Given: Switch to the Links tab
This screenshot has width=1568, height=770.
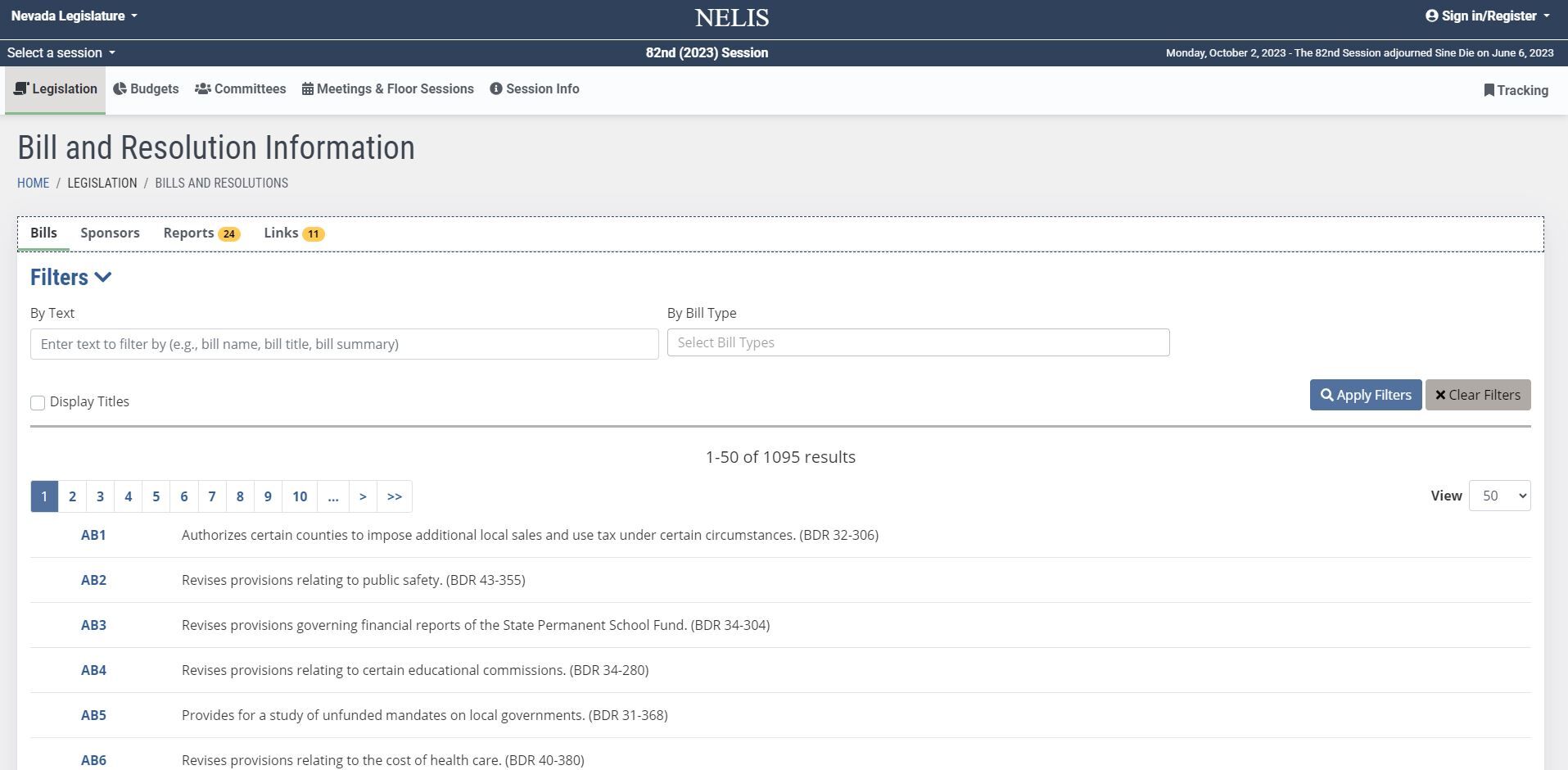Looking at the screenshot, I should click(294, 233).
